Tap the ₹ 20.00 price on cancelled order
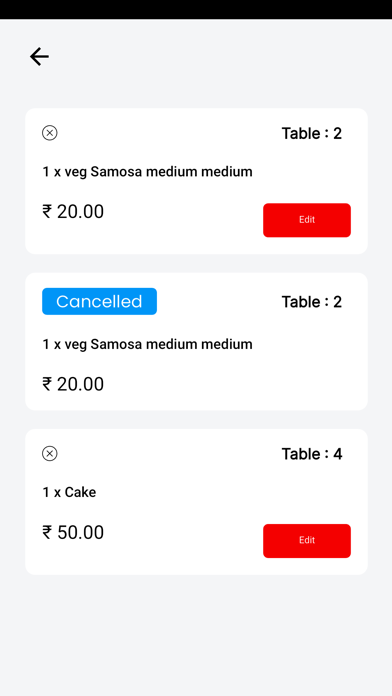The width and height of the screenshot is (392, 696). pyautogui.click(x=73, y=384)
